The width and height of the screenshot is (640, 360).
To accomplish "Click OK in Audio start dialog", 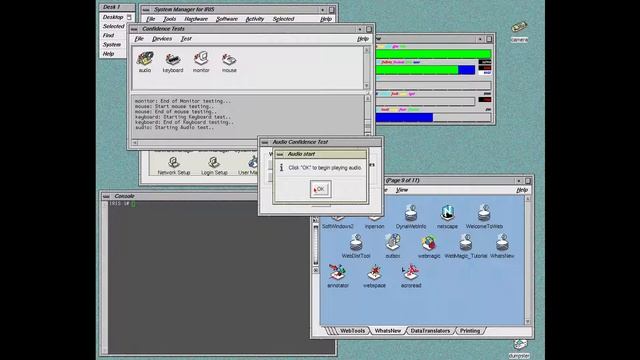I will (320, 189).
